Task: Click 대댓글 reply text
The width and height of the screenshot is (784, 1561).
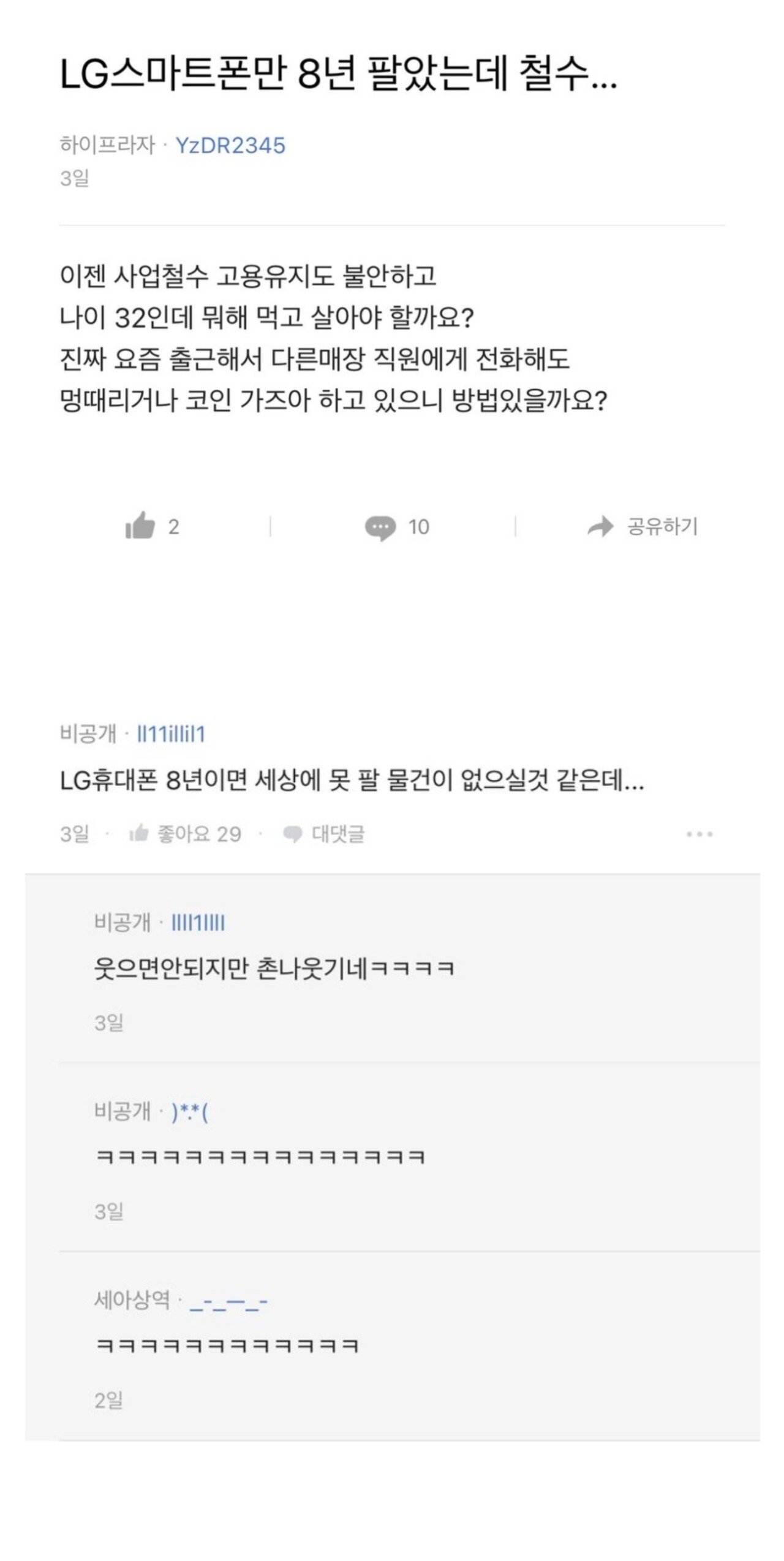Action: pyautogui.click(x=338, y=834)
